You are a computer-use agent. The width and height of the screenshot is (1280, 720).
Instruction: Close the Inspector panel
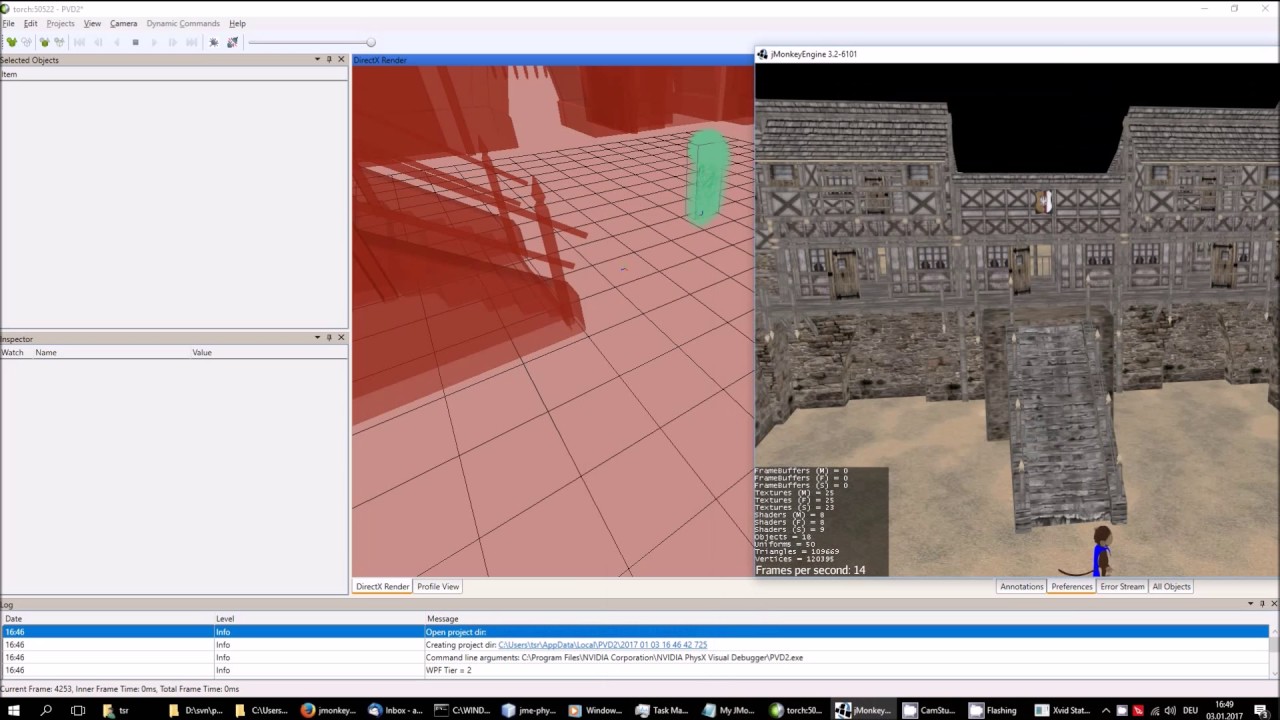[x=341, y=338]
